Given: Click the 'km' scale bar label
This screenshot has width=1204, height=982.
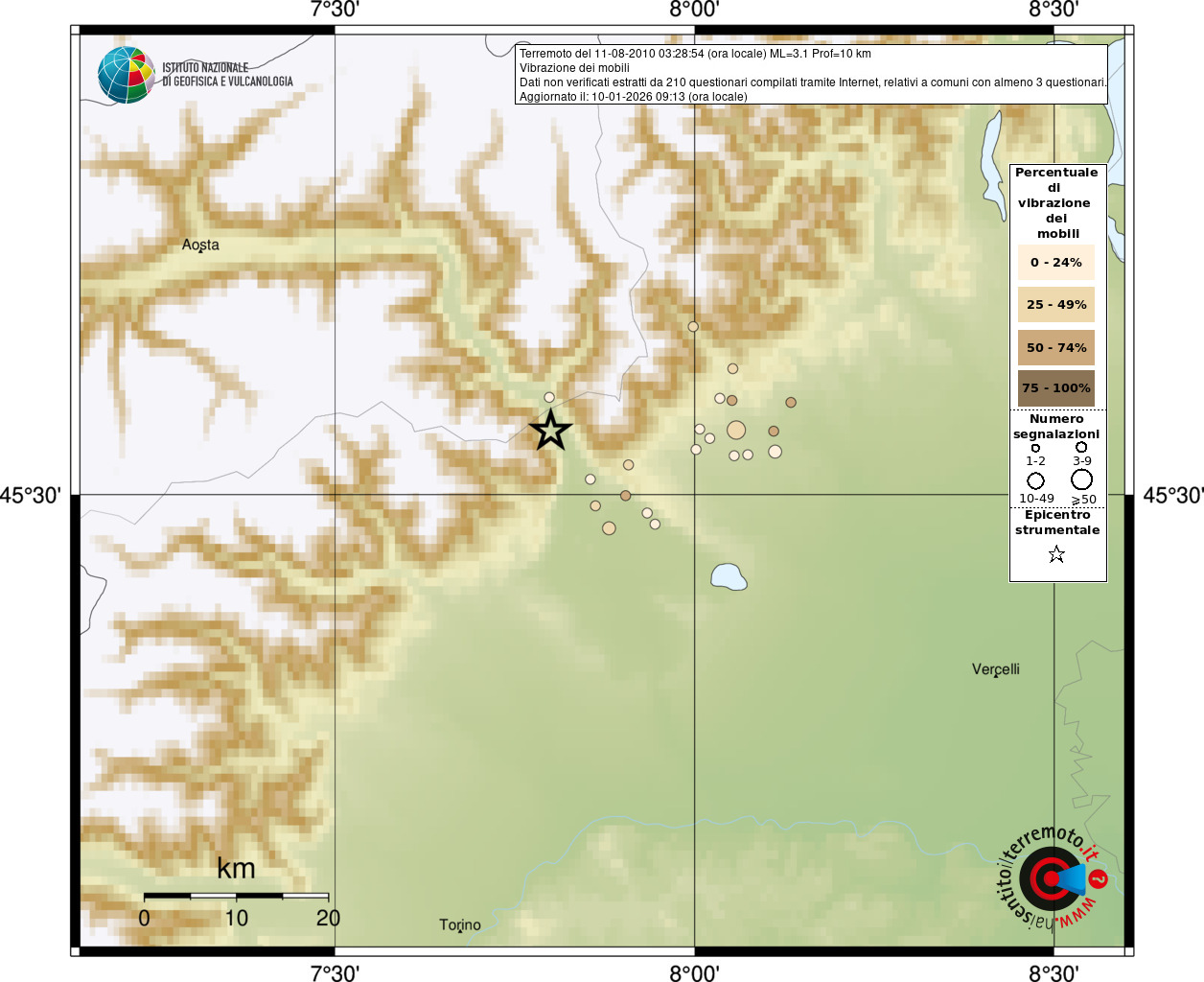Looking at the screenshot, I should 236,869.
